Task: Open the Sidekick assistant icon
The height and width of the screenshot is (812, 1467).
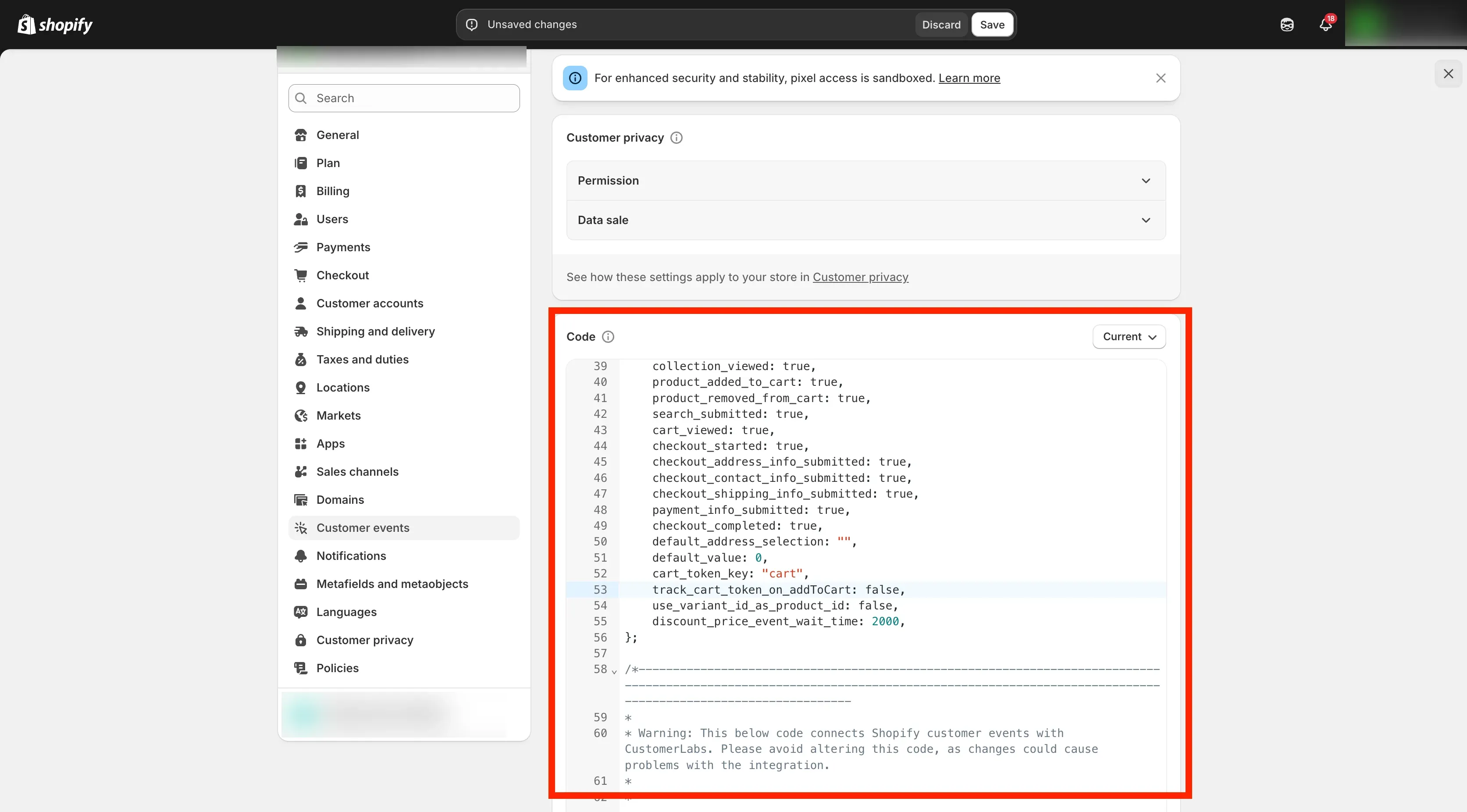Action: click(x=1287, y=25)
